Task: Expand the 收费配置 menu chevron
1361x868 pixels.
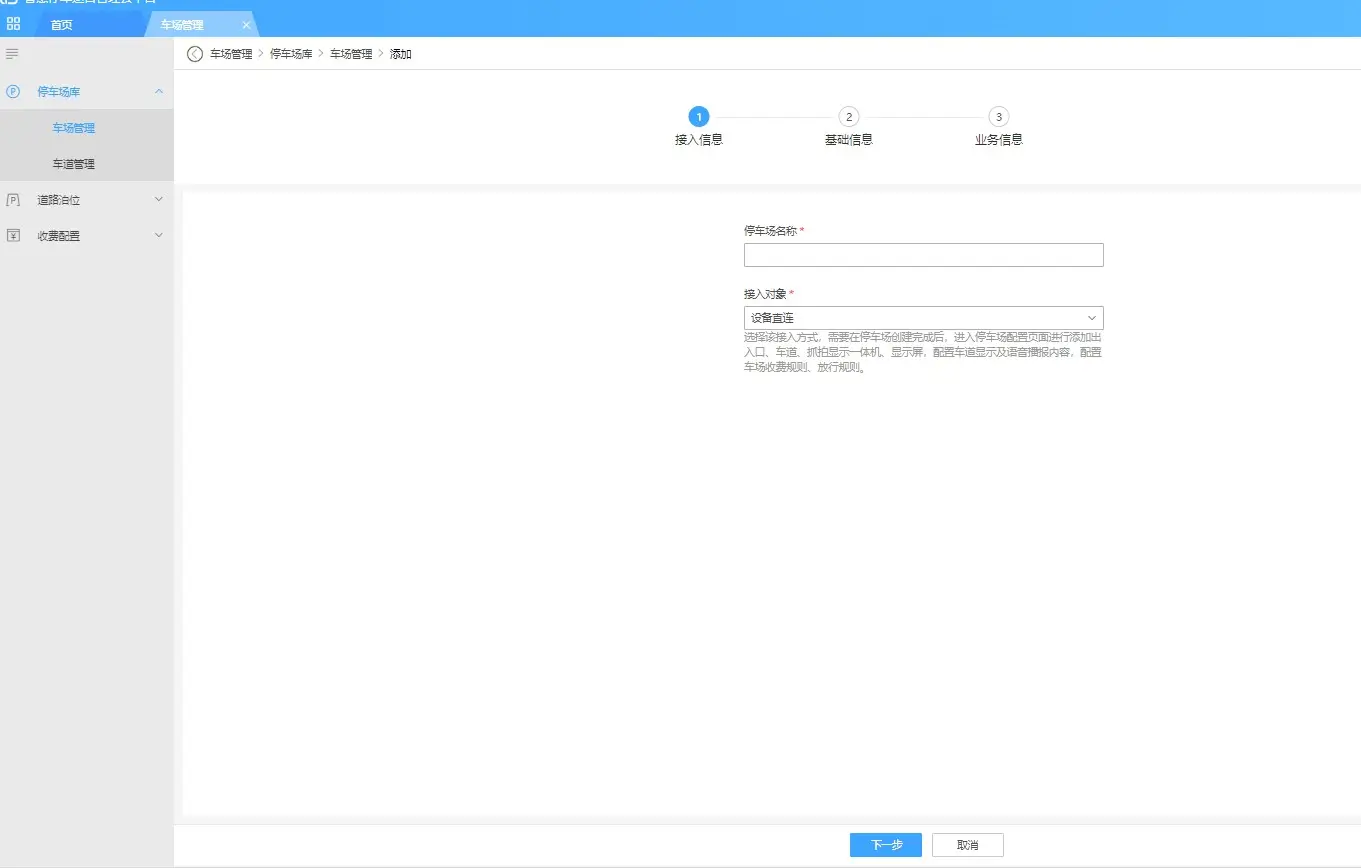Action: 159,236
